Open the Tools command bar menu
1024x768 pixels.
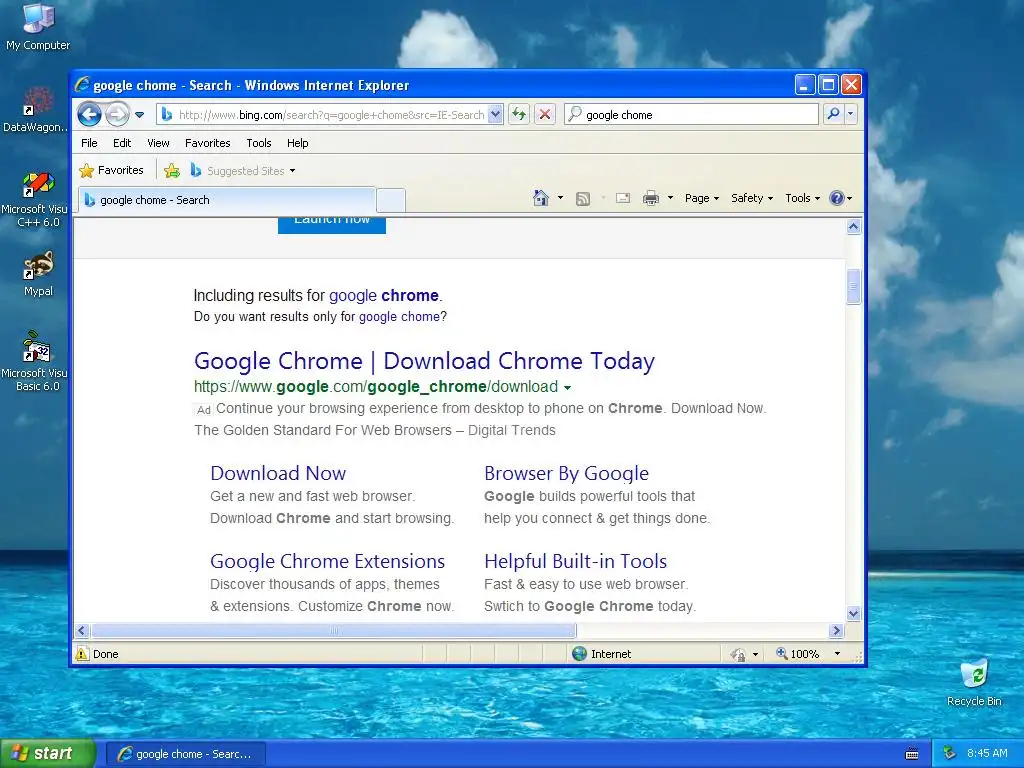802,198
